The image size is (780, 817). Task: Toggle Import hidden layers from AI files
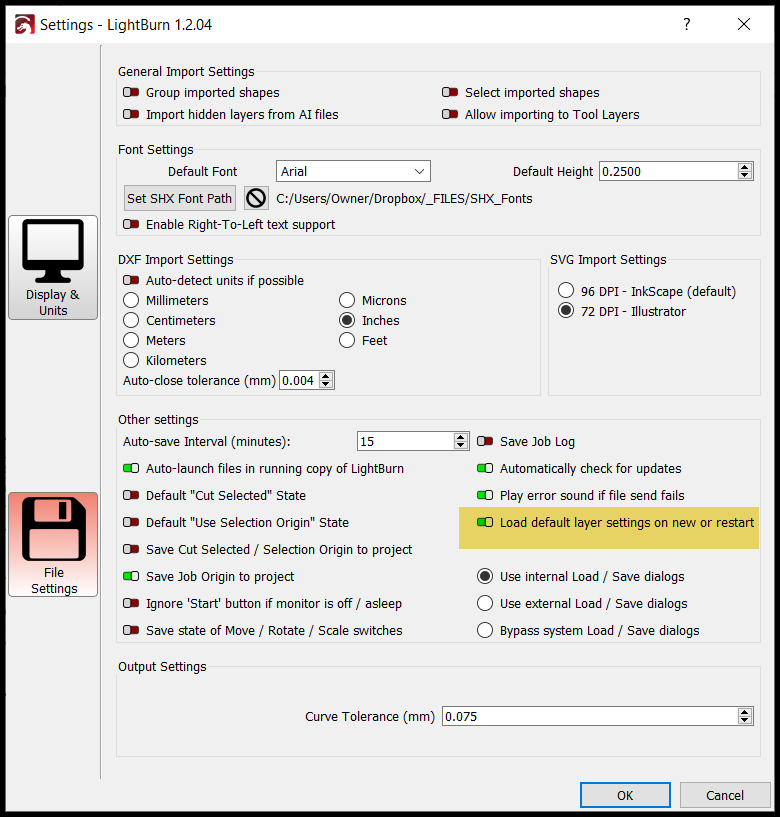coord(131,114)
